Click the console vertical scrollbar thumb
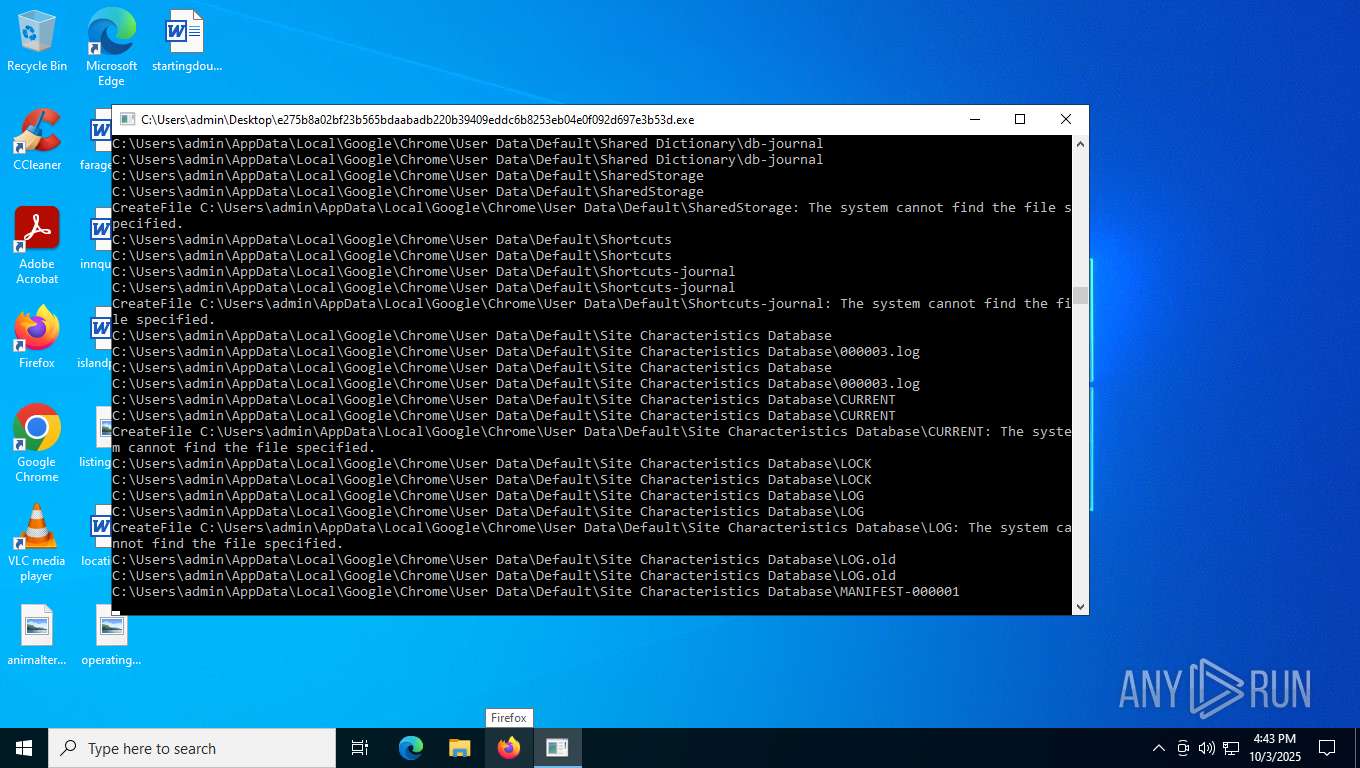The width and height of the screenshot is (1360, 768). [1080, 295]
